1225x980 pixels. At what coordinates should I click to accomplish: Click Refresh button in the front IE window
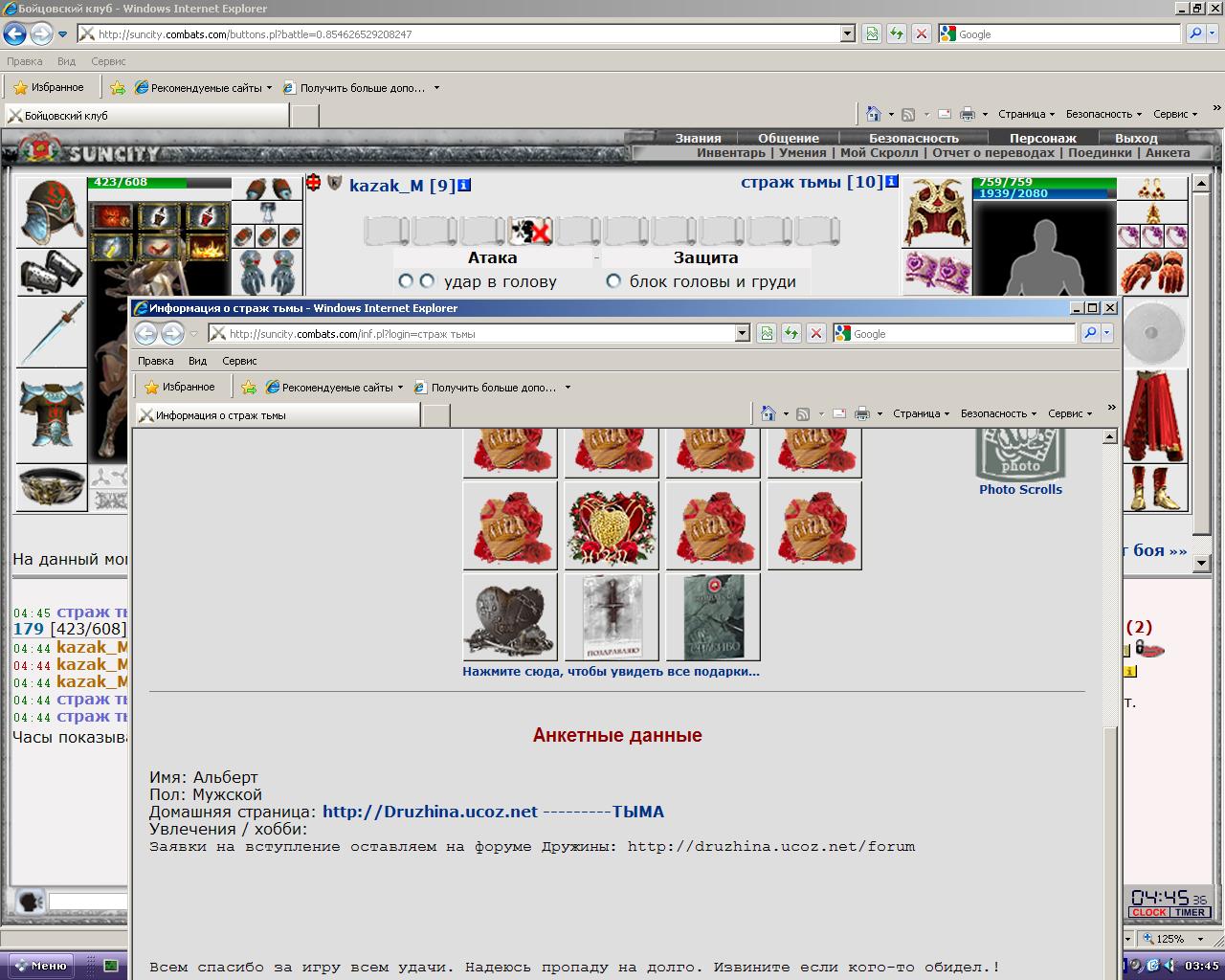point(791,333)
